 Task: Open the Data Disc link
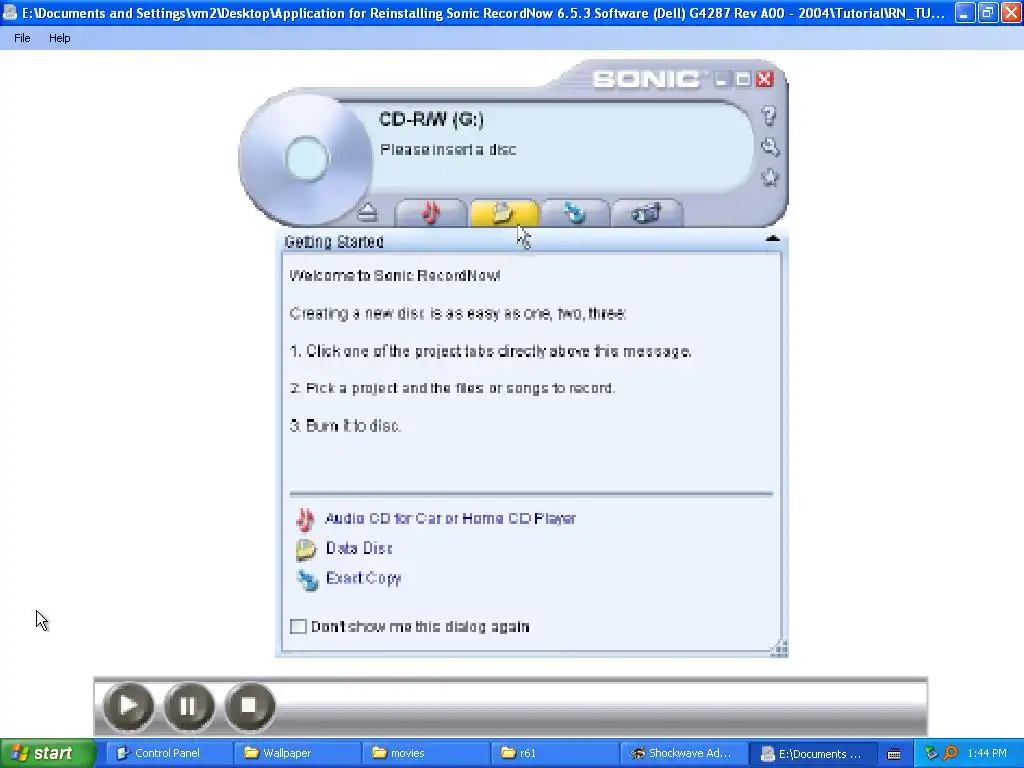359,548
